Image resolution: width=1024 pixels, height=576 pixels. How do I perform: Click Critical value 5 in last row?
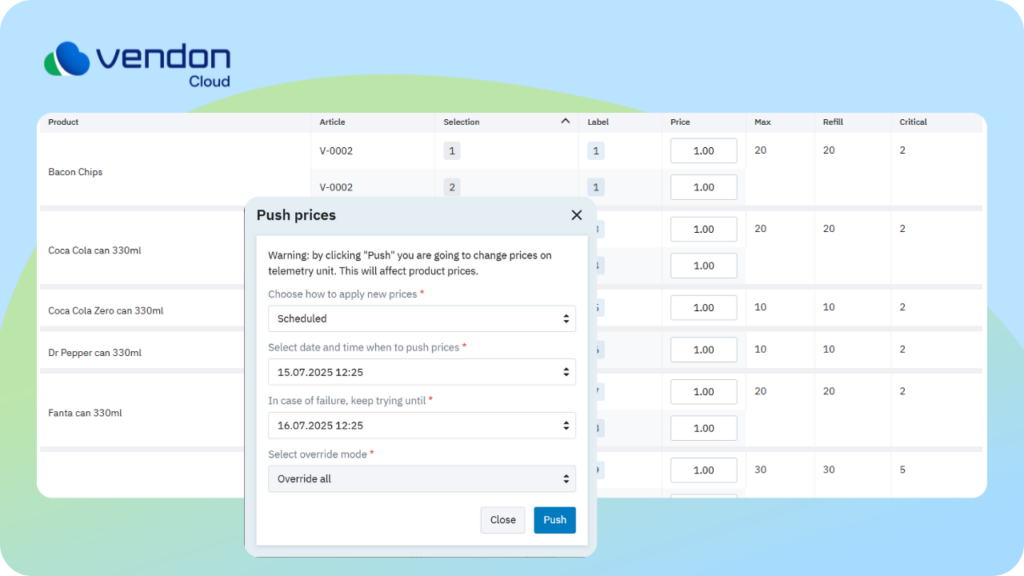click(903, 470)
